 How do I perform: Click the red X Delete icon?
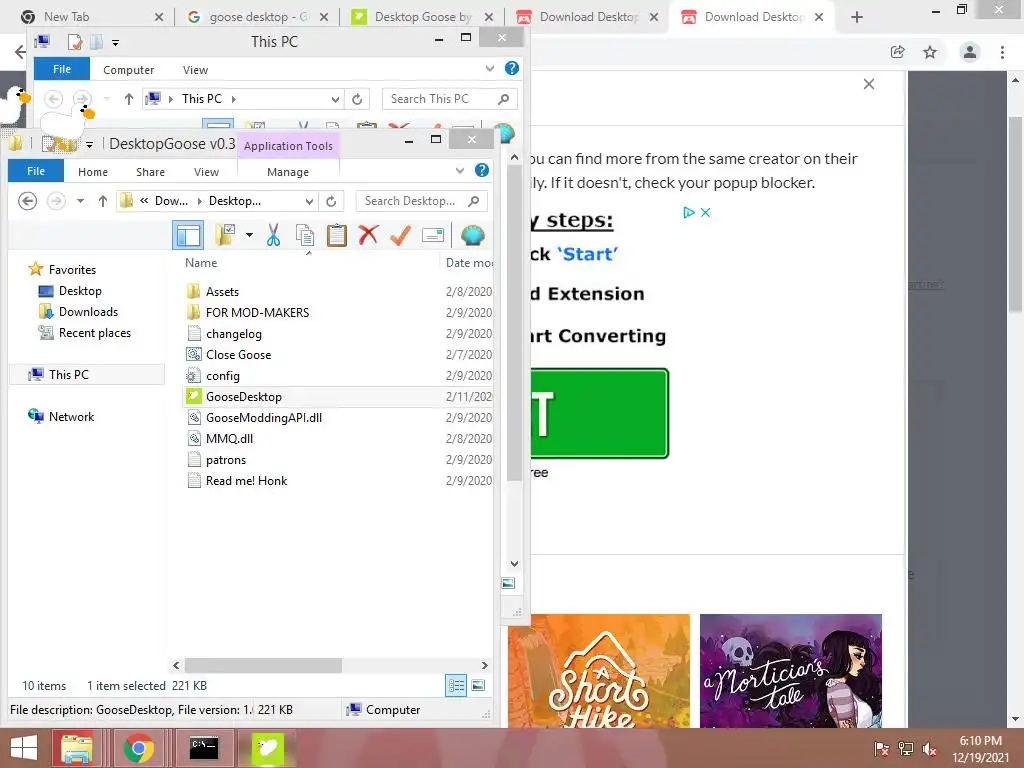(x=368, y=234)
